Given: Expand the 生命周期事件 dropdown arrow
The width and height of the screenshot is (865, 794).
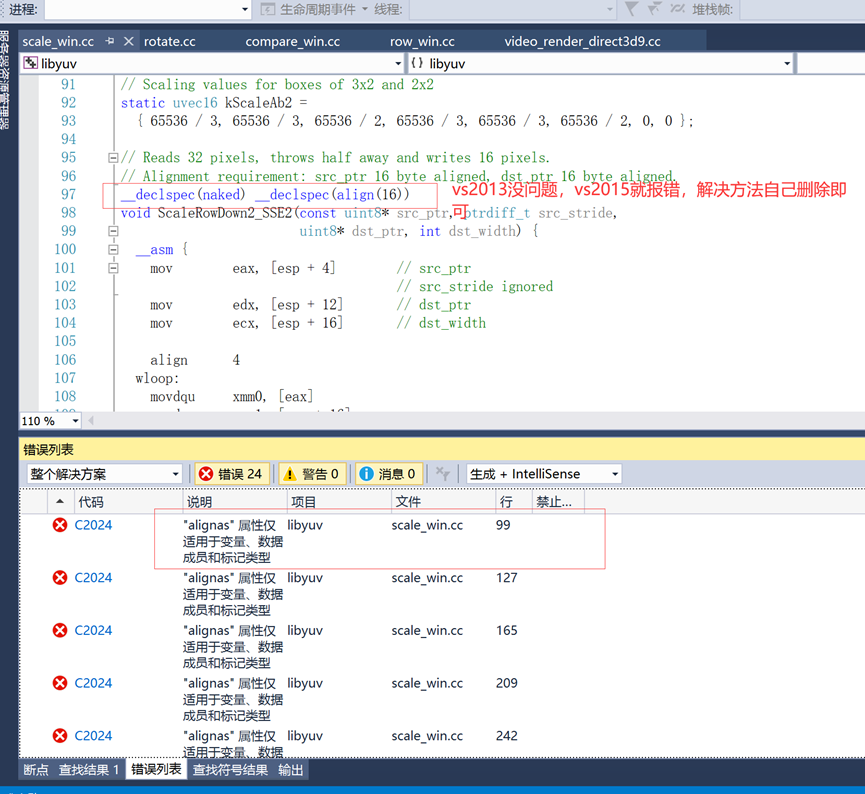Looking at the screenshot, I should click(x=365, y=9).
